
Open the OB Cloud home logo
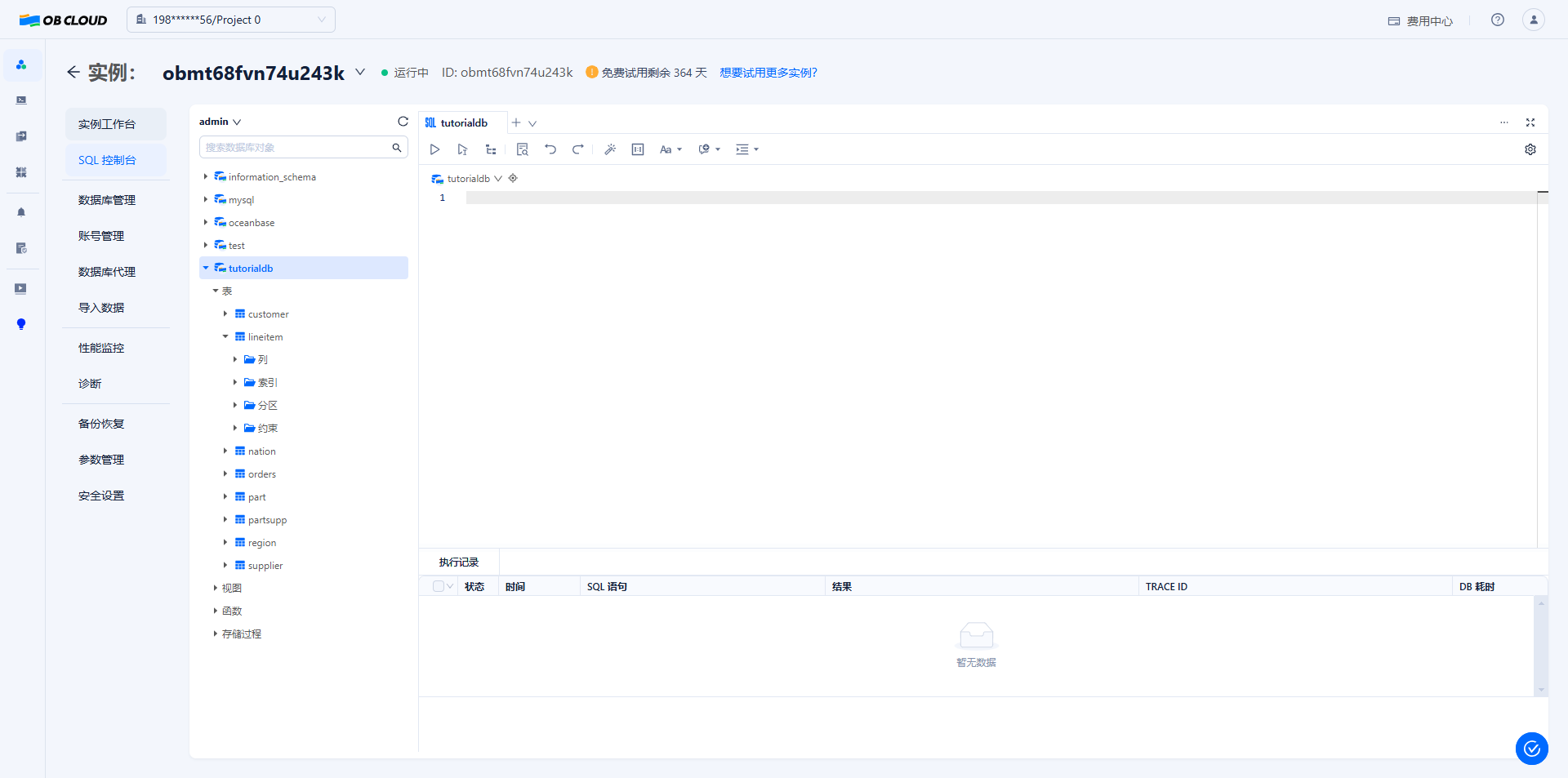pyautogui.click(x=63, y=20)
